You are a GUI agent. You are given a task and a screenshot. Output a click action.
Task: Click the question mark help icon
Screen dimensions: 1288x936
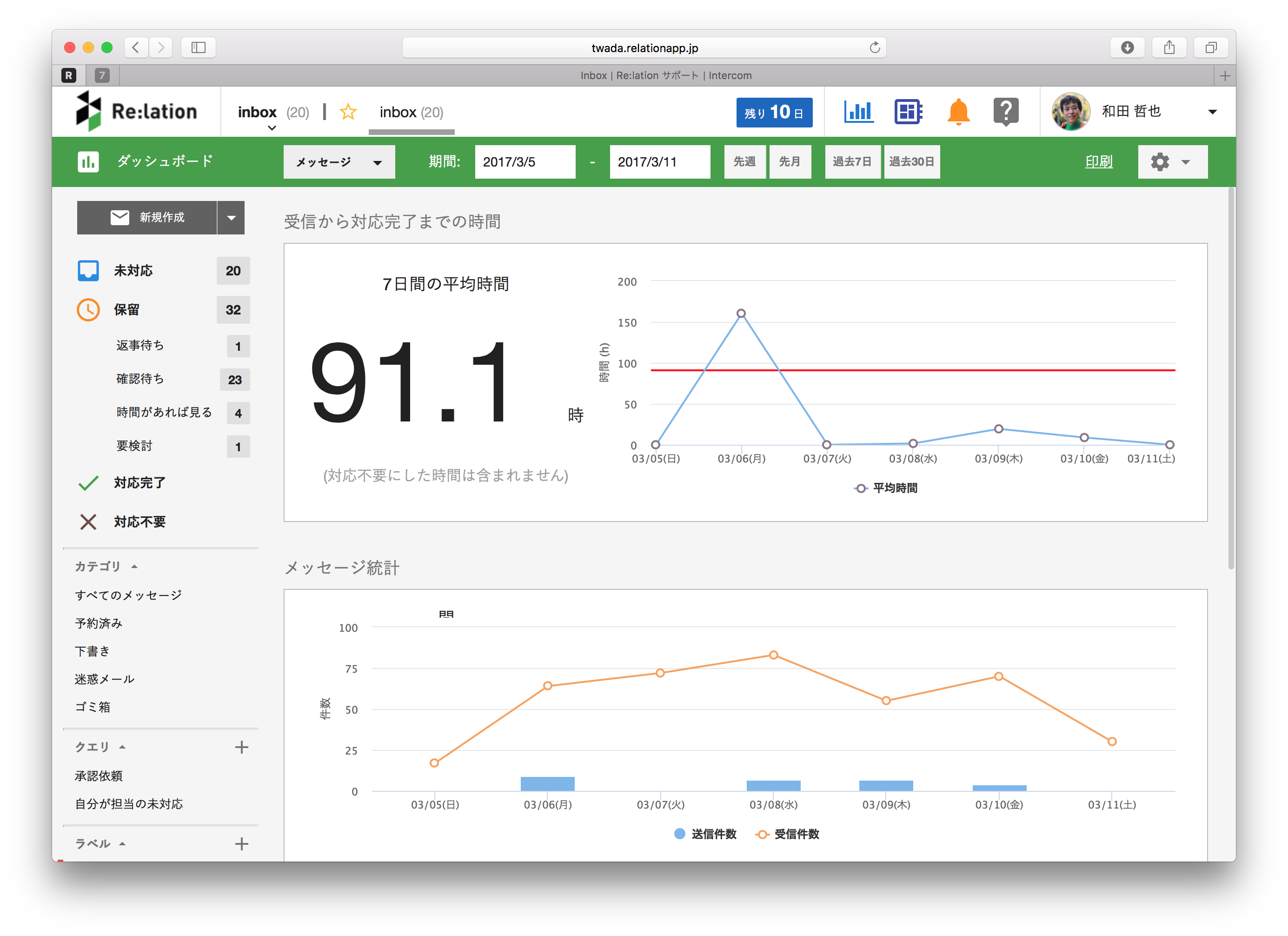click(x=1005, y=111)
